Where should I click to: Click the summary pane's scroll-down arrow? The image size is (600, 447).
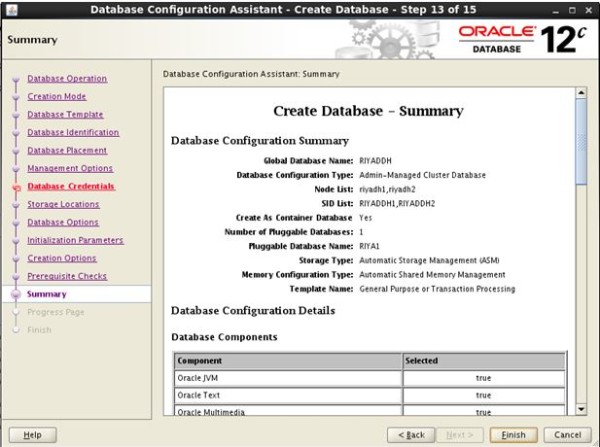[581, 409]
